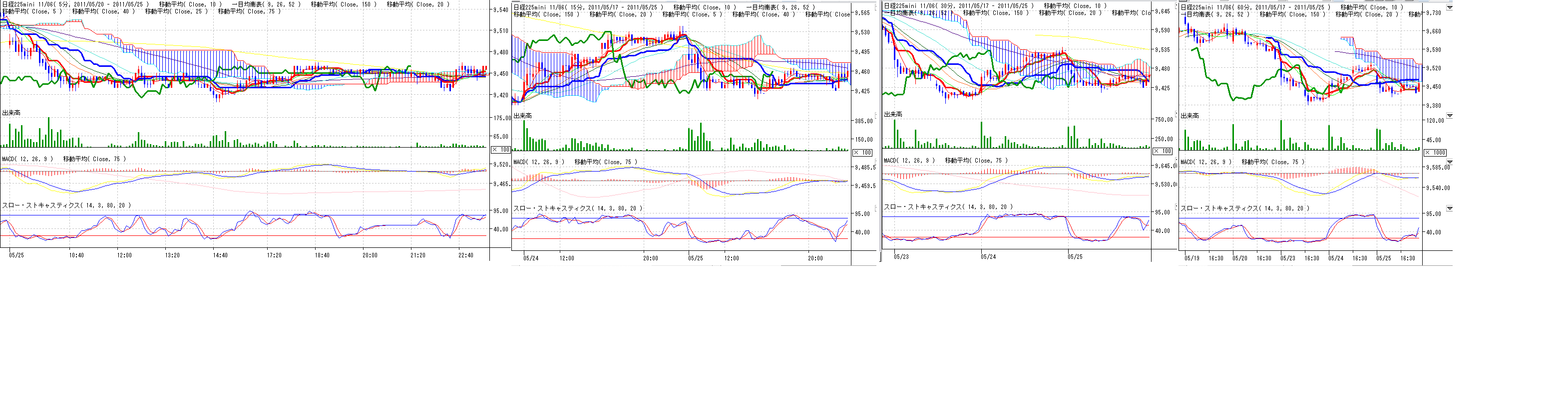Select the 一目均衡表(9, 26, 52) label in 5分 chart

[266, 4]
